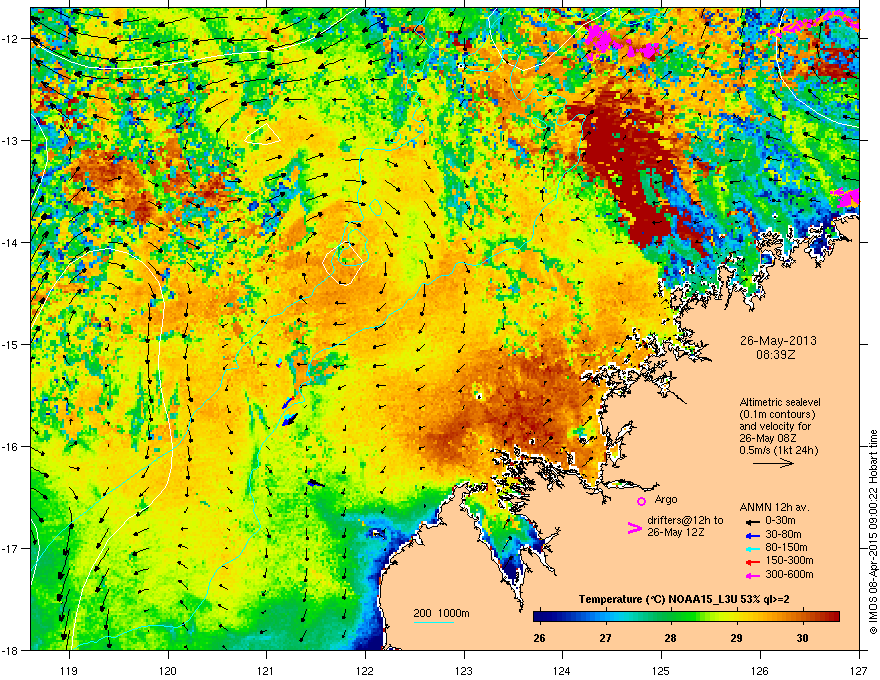The image size is (880, 680).
Task: Click the longitude axis label 121
Action: coord(266,670)
